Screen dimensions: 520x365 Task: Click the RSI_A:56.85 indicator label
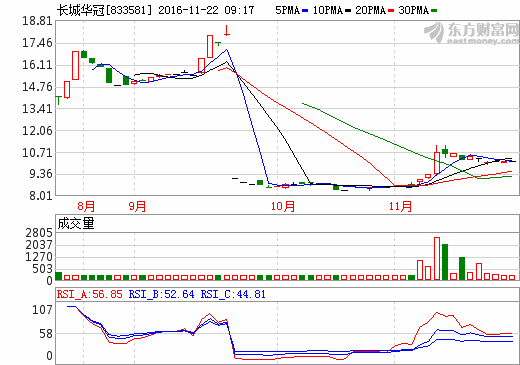tap(90, 294)
